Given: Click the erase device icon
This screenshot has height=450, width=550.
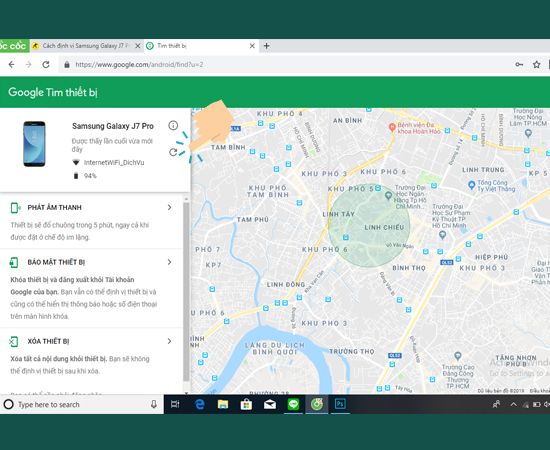Looking at the screenshot, I should 14,341.
